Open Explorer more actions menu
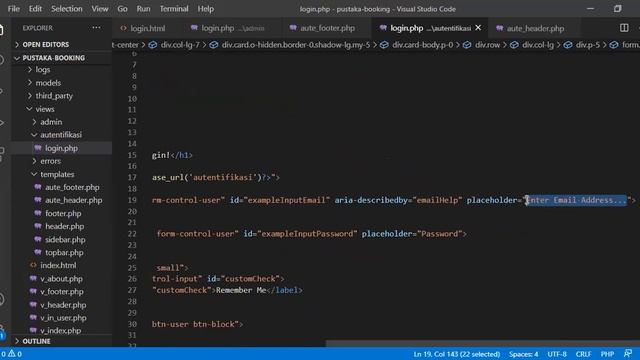 coord(96,28)
